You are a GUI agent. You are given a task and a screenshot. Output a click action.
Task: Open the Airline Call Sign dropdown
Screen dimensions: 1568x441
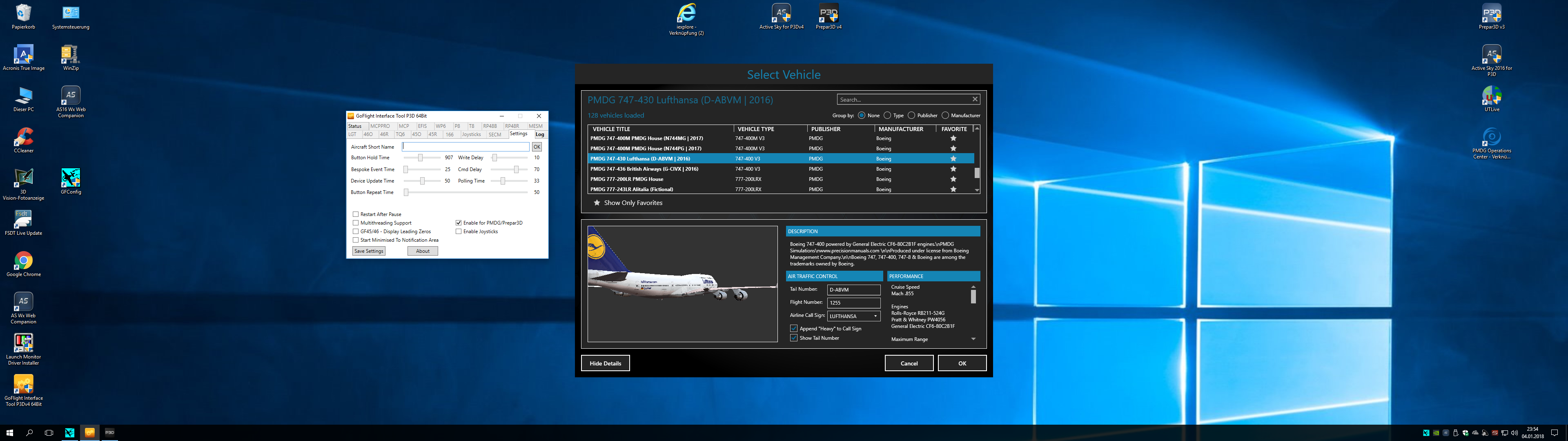coord(875,316)
